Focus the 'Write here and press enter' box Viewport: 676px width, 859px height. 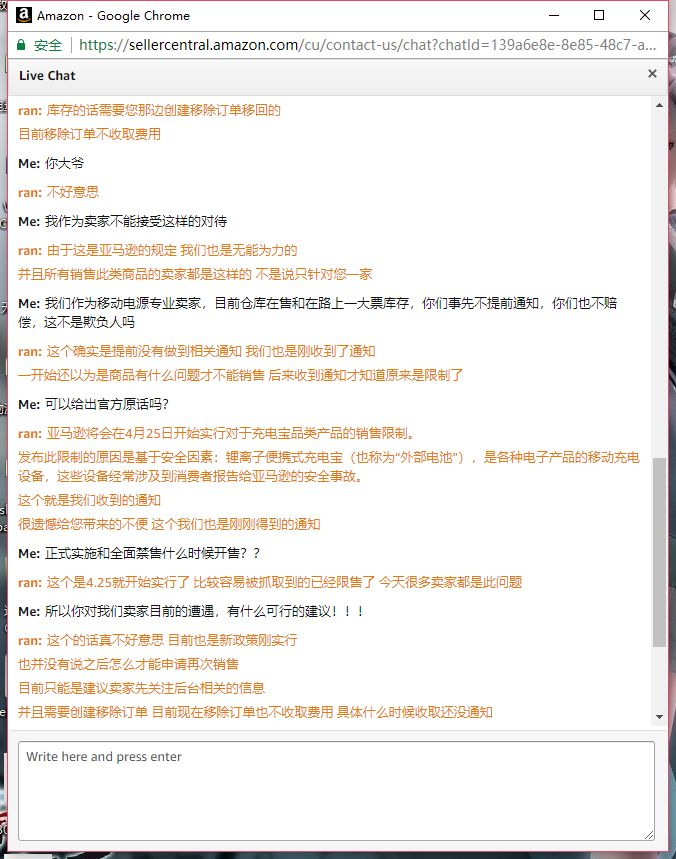[336, 791]
